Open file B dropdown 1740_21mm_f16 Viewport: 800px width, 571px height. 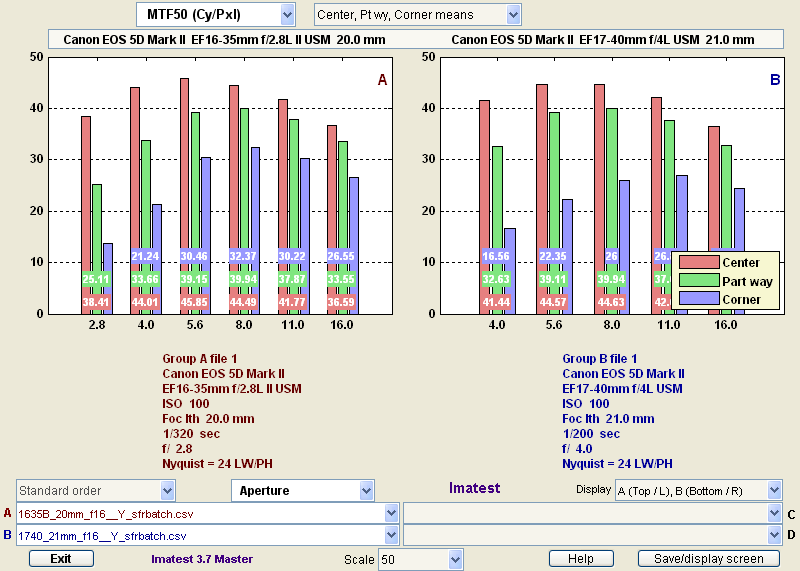pos(208,536)
